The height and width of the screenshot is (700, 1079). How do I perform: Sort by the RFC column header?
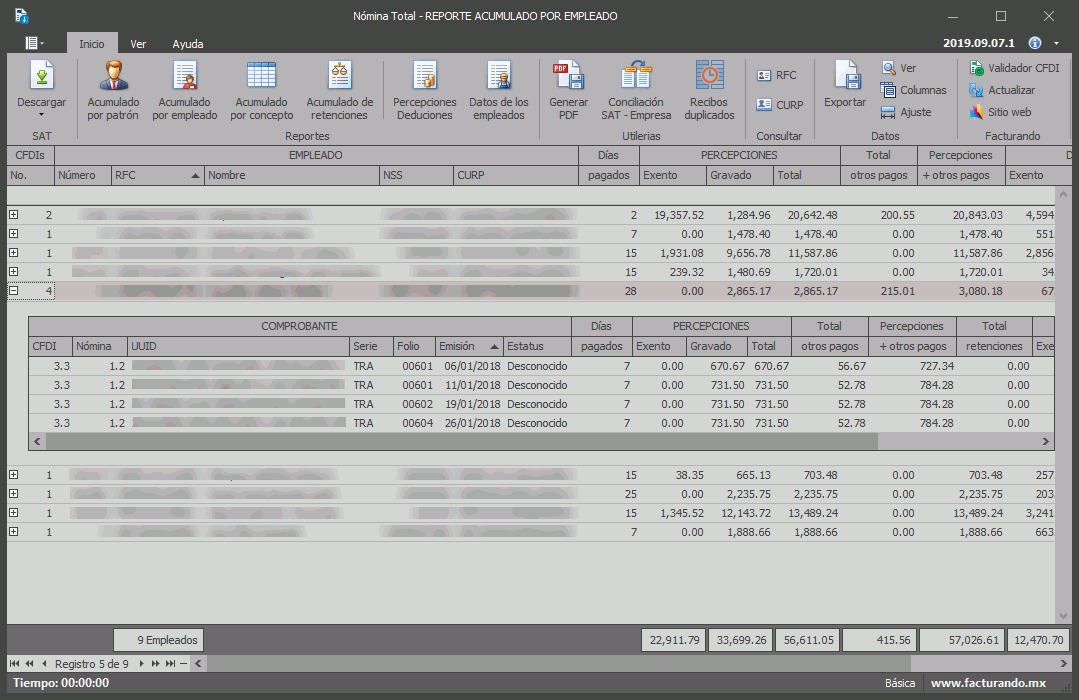(x=157, y=175)
